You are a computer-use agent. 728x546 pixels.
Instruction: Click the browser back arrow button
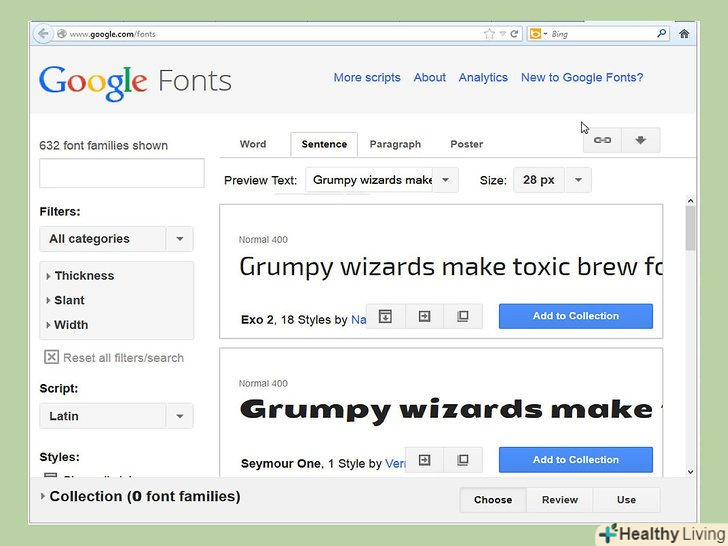coord(43,34)
